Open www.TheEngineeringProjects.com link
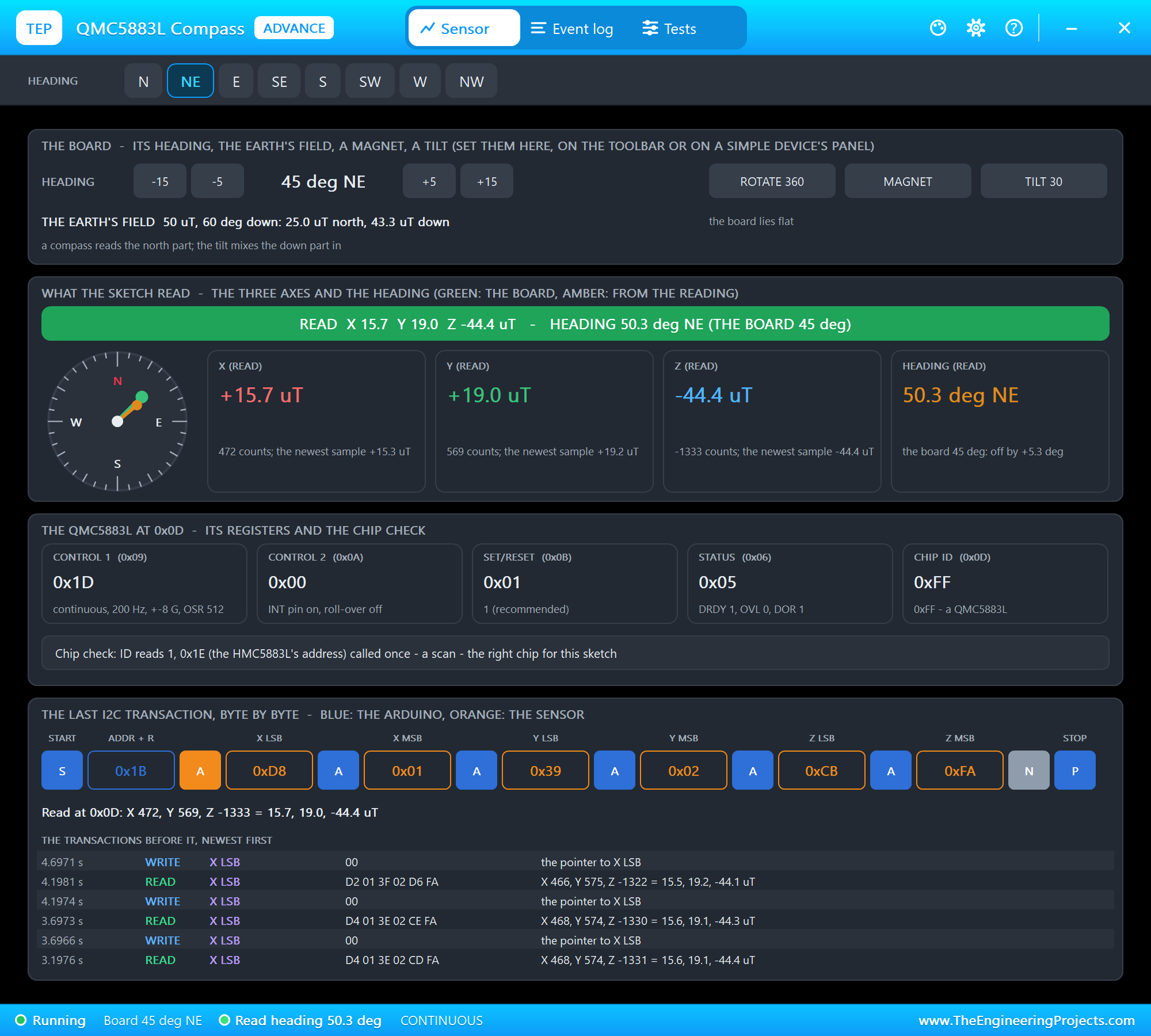This screenshot has height=1036, width=1151. pyautogui.click(x=1027, y=1020)
